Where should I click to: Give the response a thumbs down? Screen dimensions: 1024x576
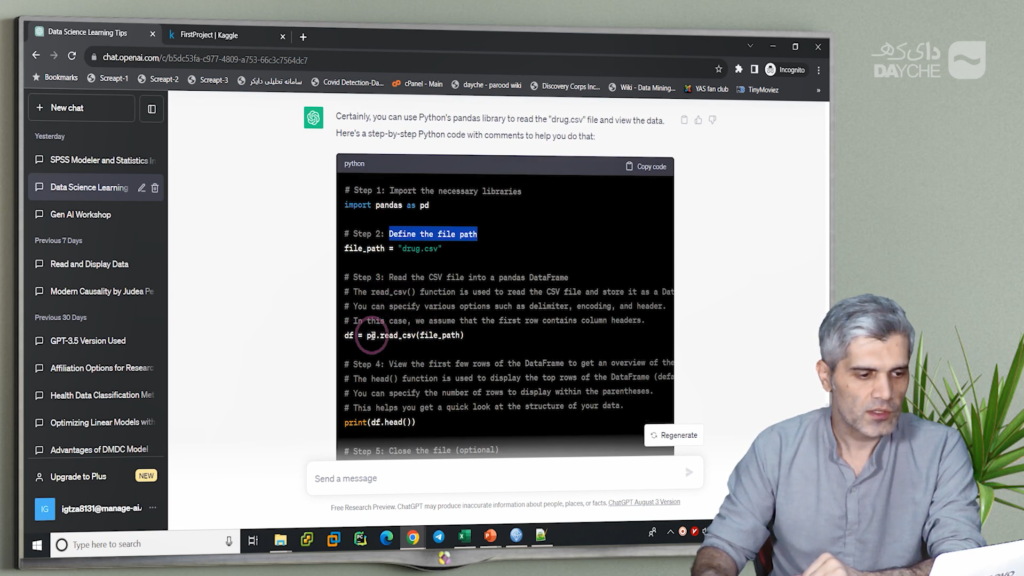pyautogui.click(x=712, y=120)
